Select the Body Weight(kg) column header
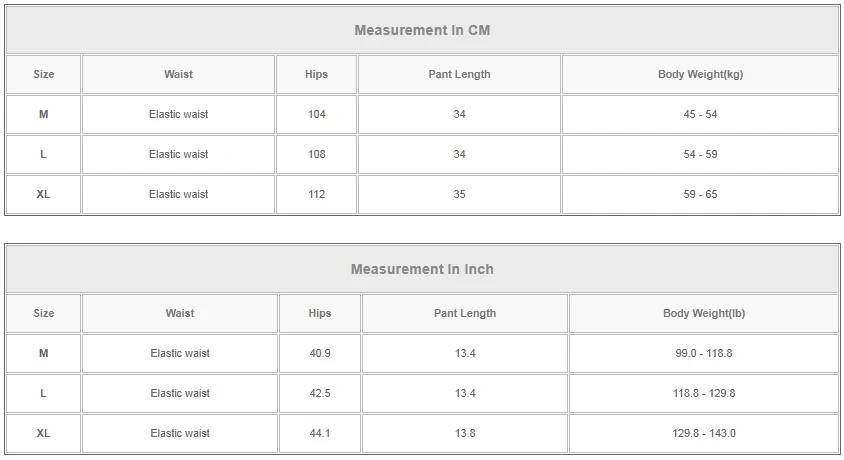Screen dimensions: 844x460 pos(700,74)
